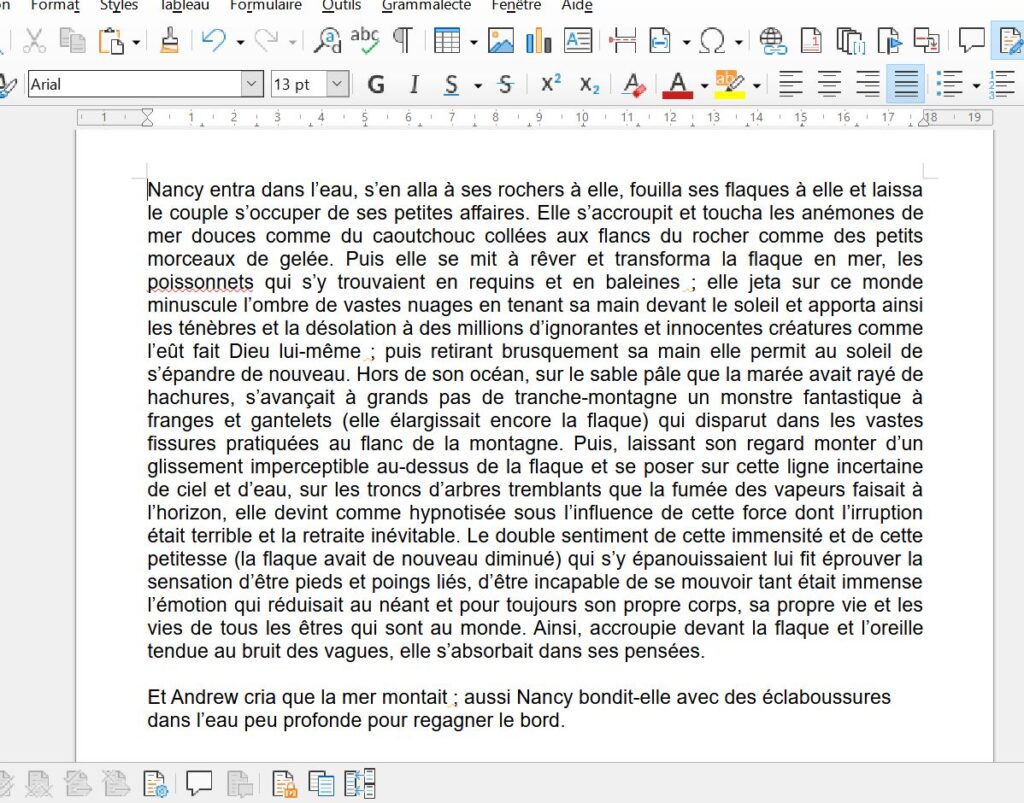Screen dimensions: 1024x803
Task: Align text left
Action: 791,84
